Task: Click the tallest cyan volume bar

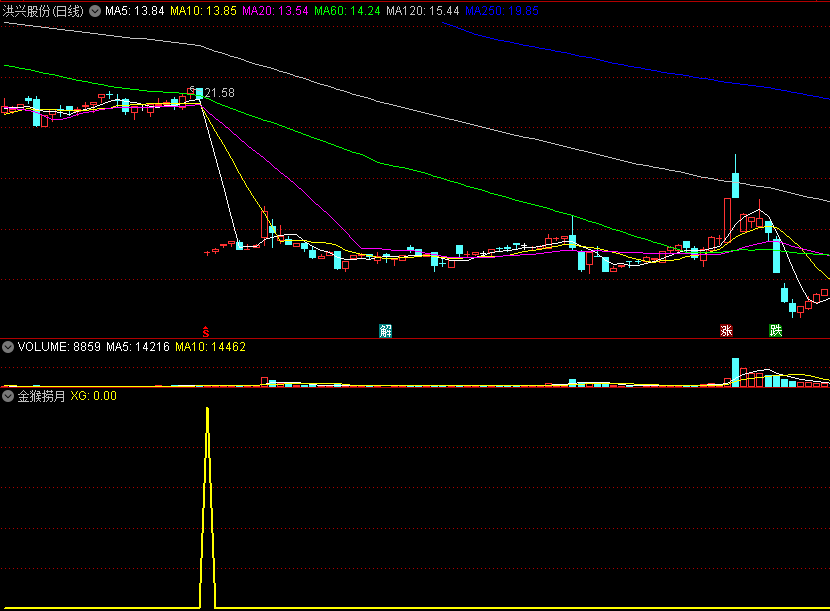Action: pos(735,372)
